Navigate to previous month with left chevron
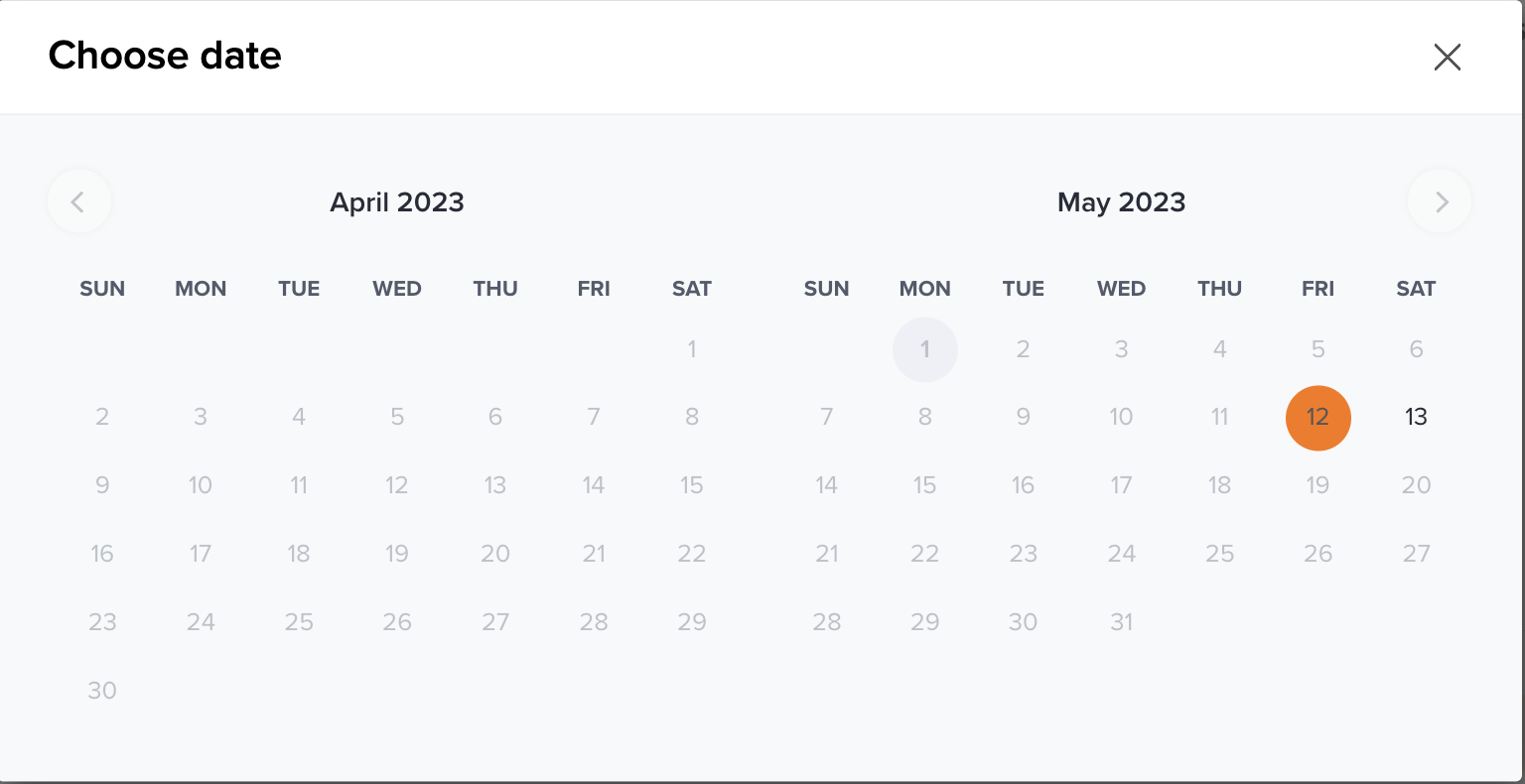Screen dimensions: 1525x784 coord(79,201)
